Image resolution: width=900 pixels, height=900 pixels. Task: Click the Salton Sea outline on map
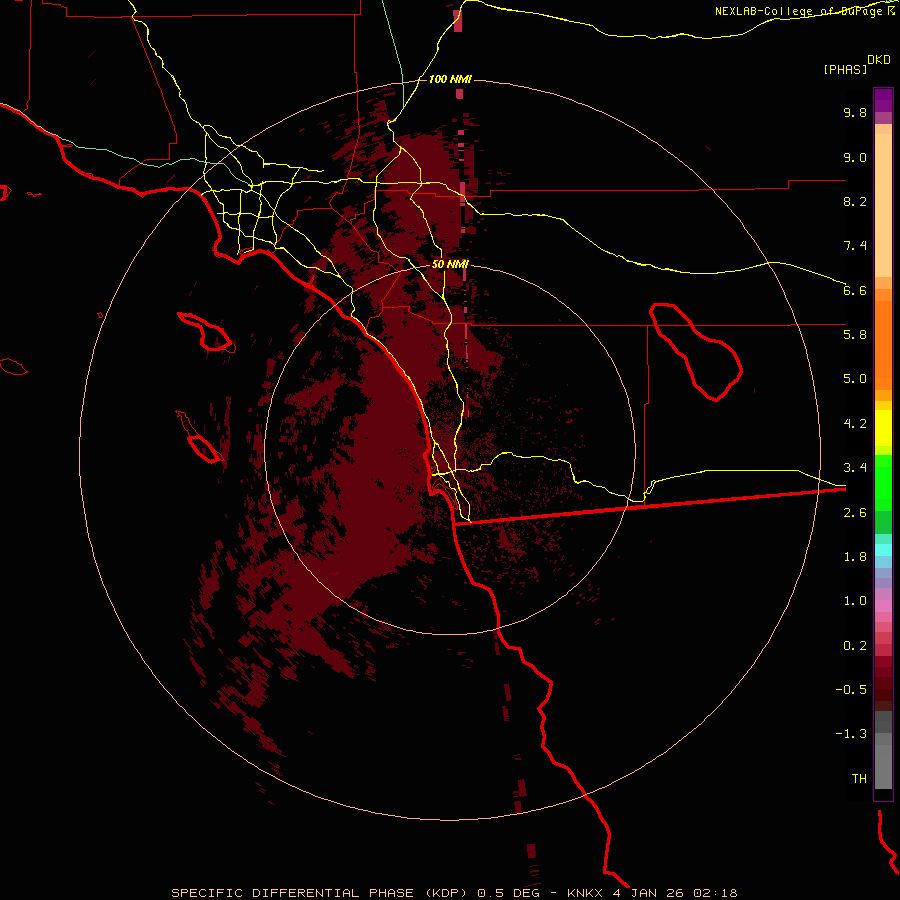pyautogui.click(x=696, y=351)
